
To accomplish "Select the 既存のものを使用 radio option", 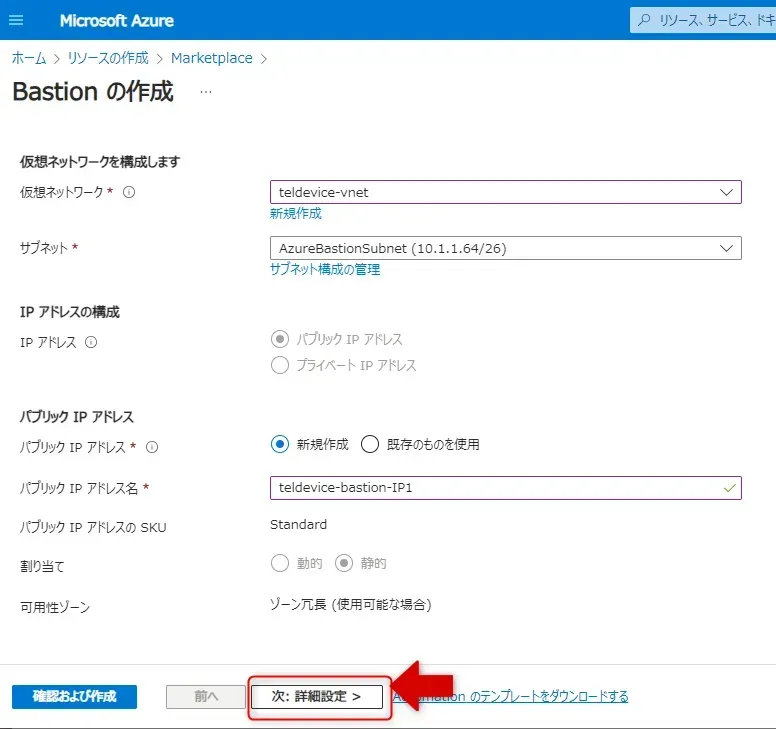I will pos(370,444).
